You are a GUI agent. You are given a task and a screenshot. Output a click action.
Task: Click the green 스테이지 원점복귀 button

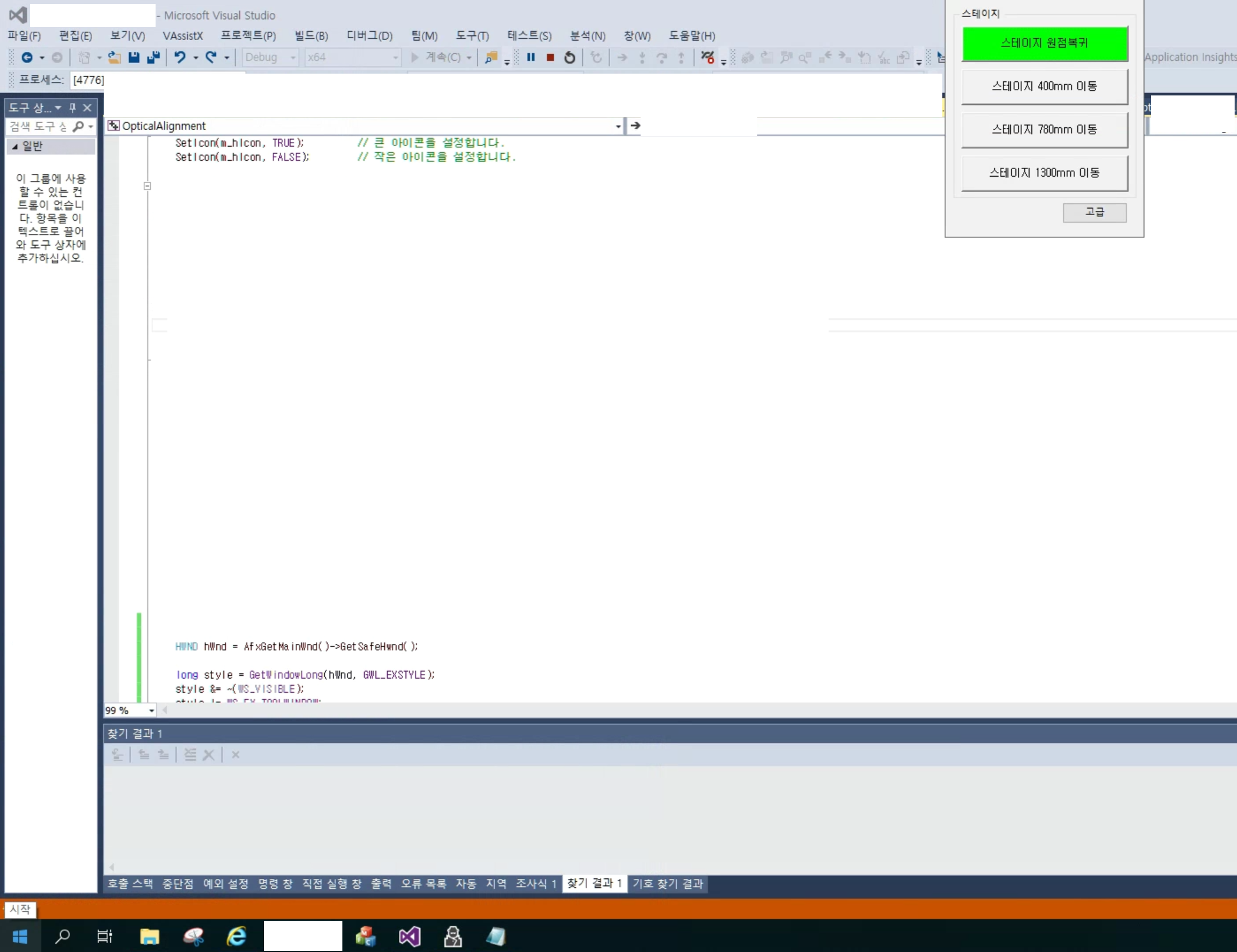point(1044,43)
